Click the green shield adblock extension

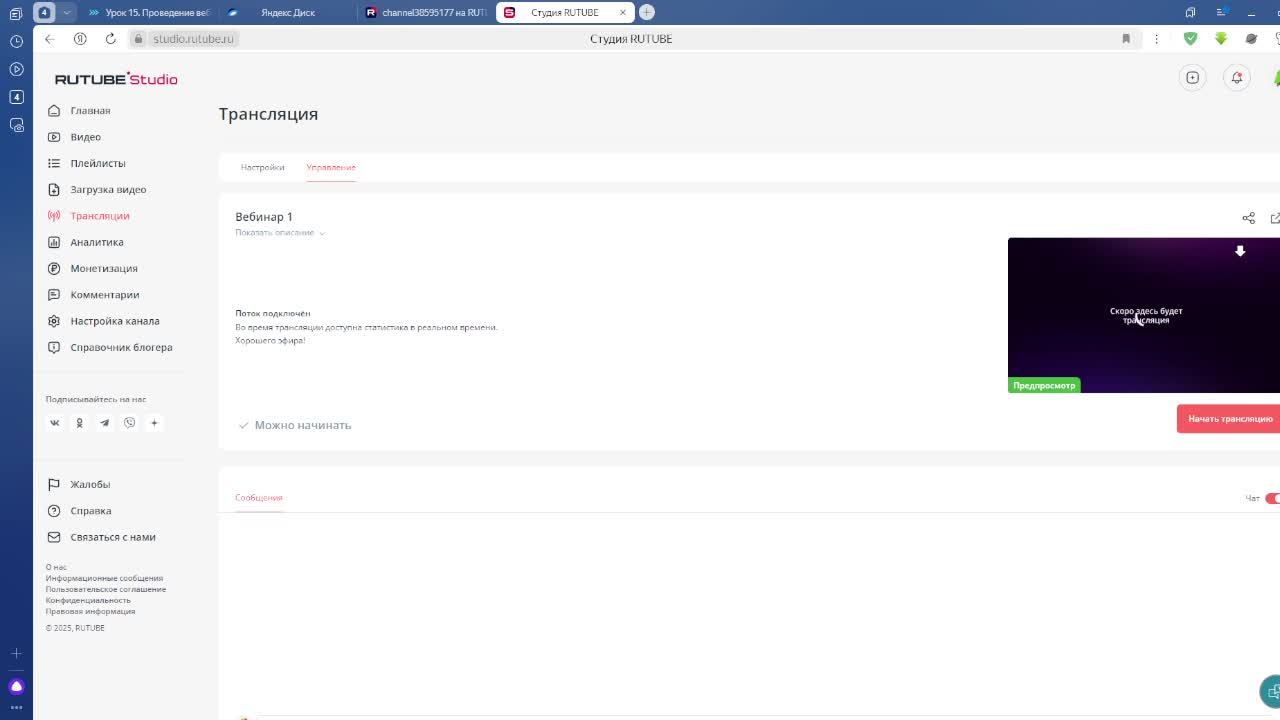click(1190, 39)
